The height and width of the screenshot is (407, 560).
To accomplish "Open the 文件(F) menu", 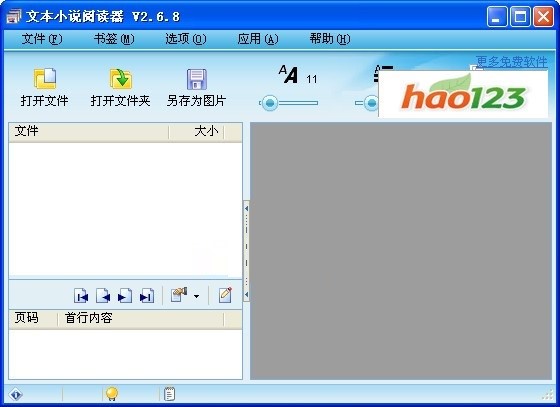I will pos(42,39).
